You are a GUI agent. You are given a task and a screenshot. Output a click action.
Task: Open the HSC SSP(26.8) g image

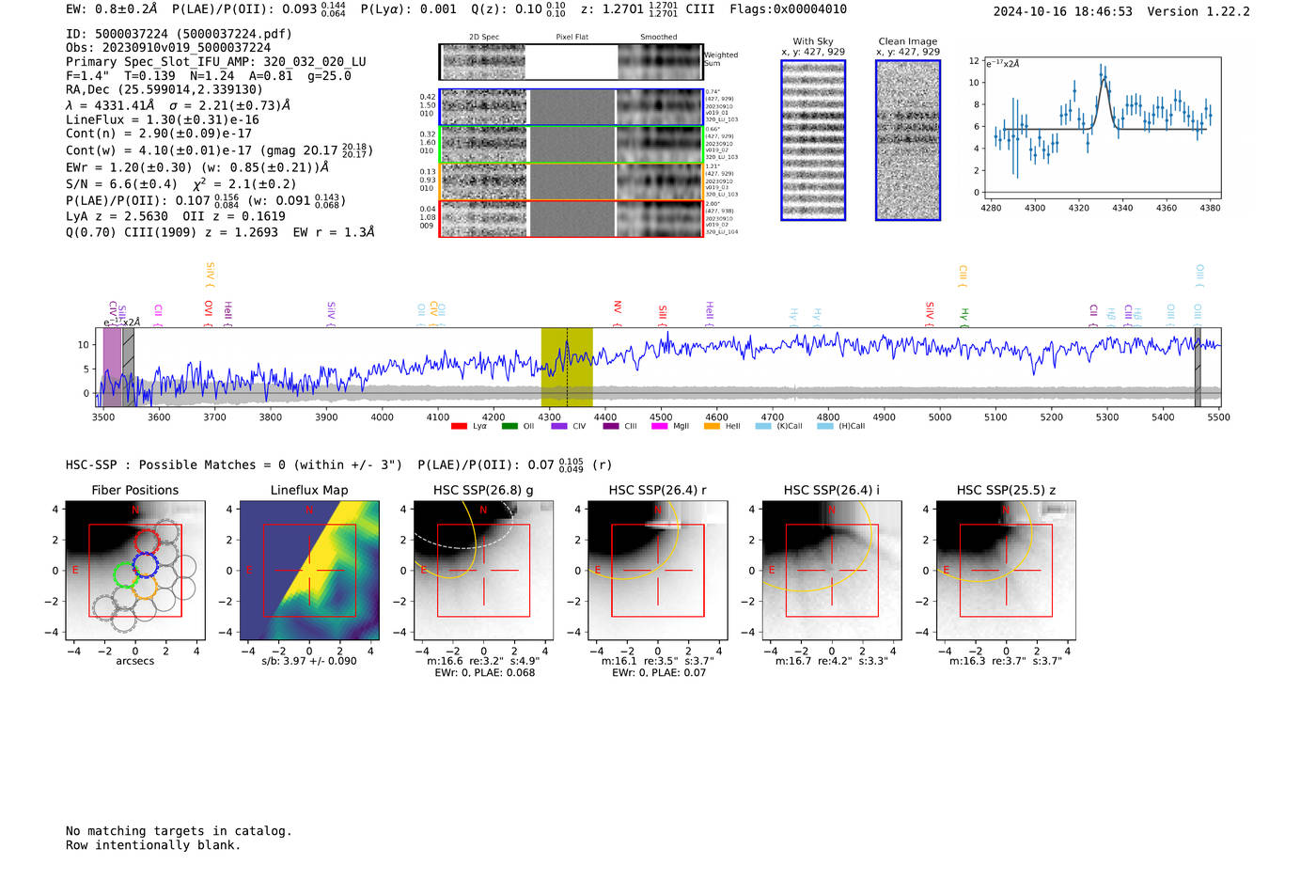click(484, 571)
